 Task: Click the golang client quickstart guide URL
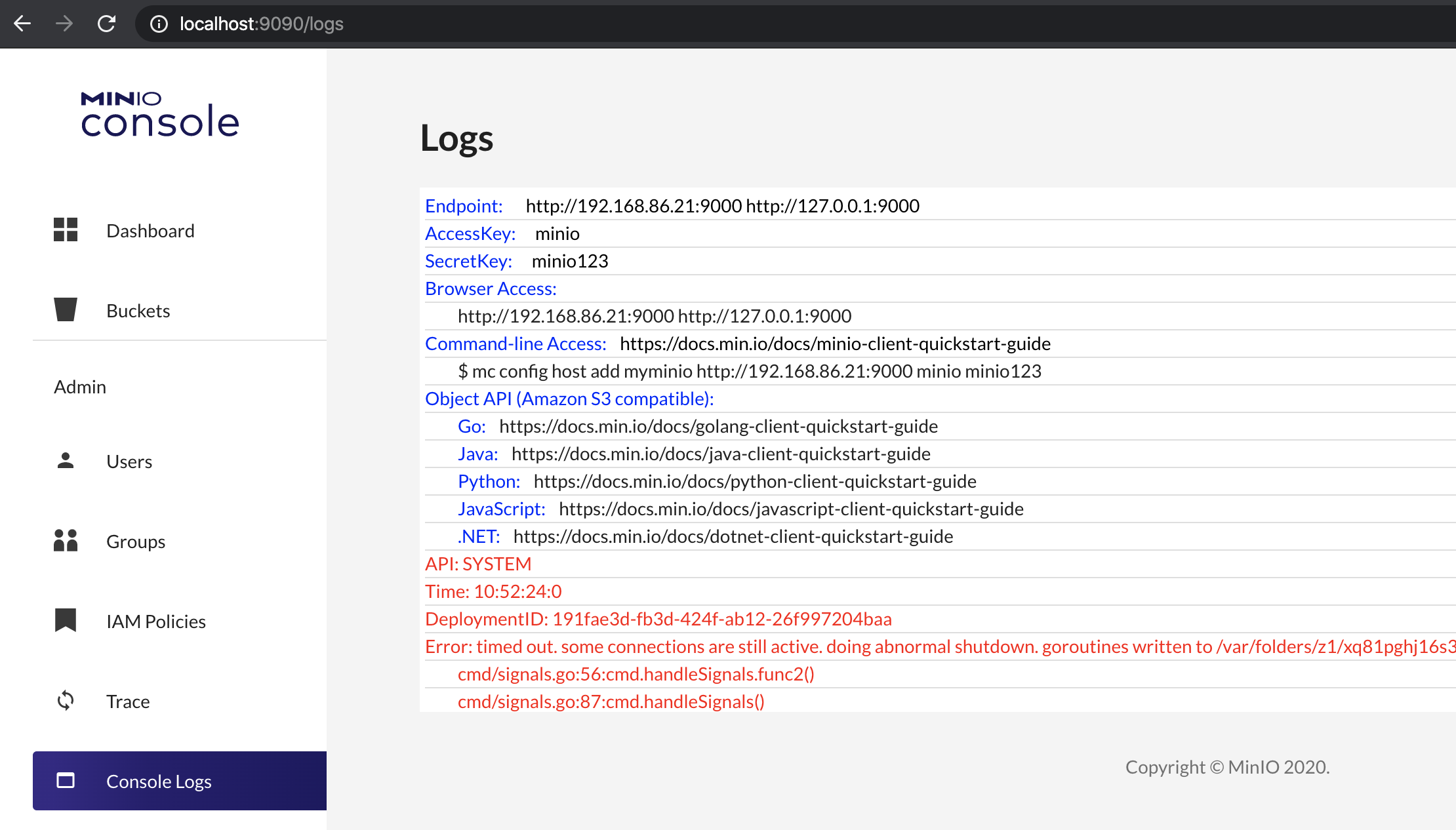click(x=718, y=426)
